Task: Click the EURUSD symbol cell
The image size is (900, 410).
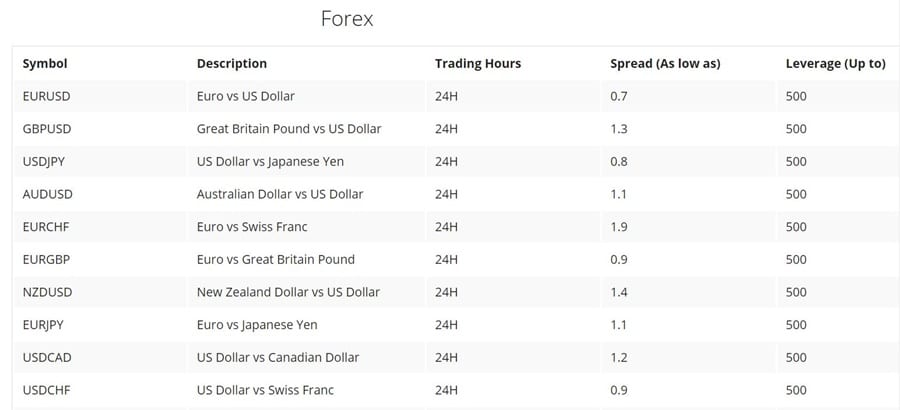Action: coord(47,96)
